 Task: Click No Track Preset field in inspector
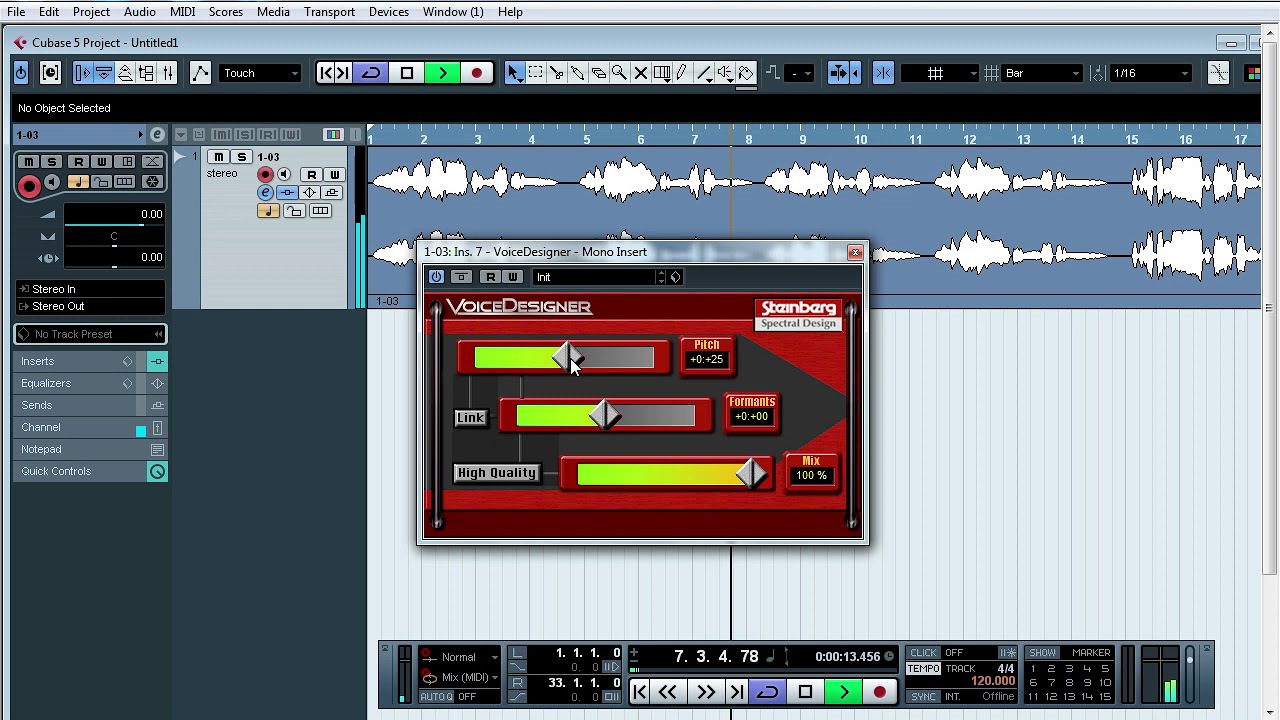point(90,334)
